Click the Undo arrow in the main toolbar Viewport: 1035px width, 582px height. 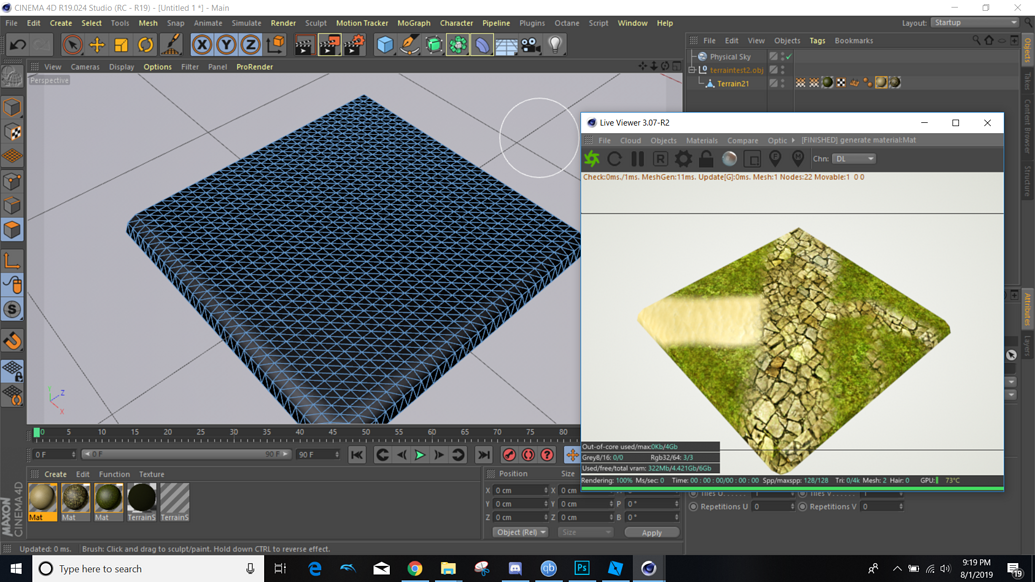(18, 45)
